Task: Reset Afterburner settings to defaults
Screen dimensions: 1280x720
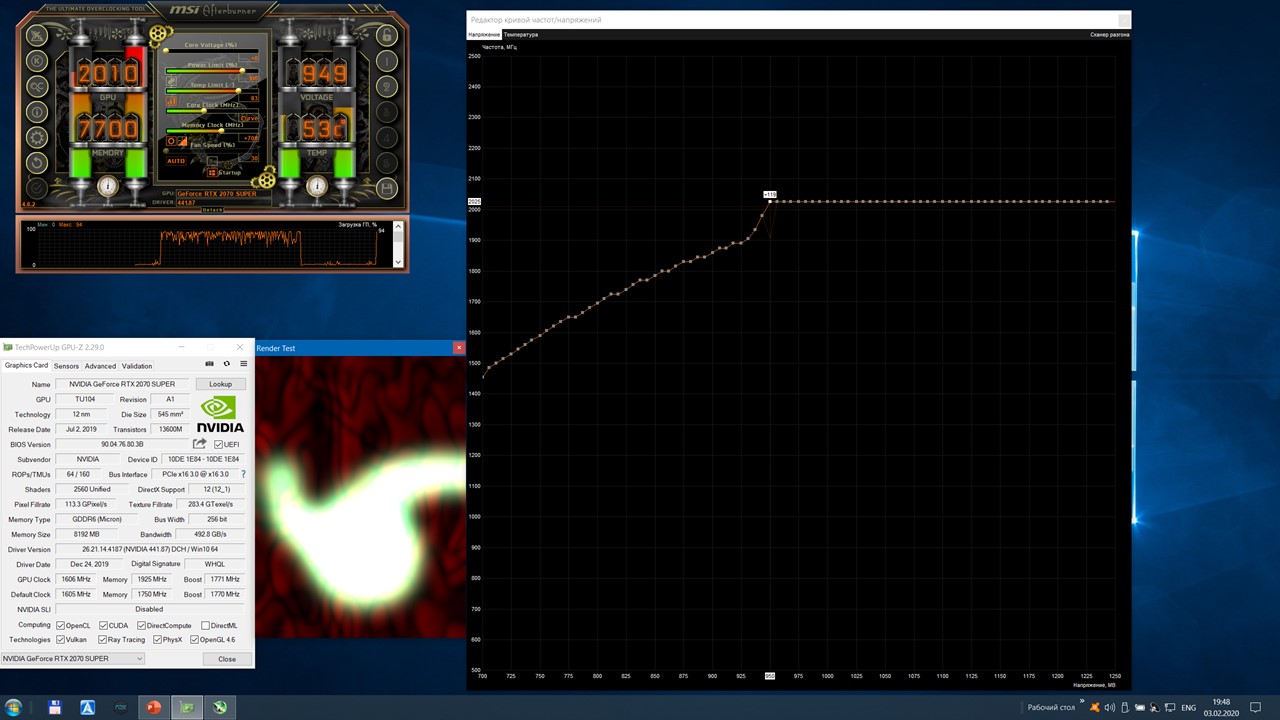Action: (37, 163)
